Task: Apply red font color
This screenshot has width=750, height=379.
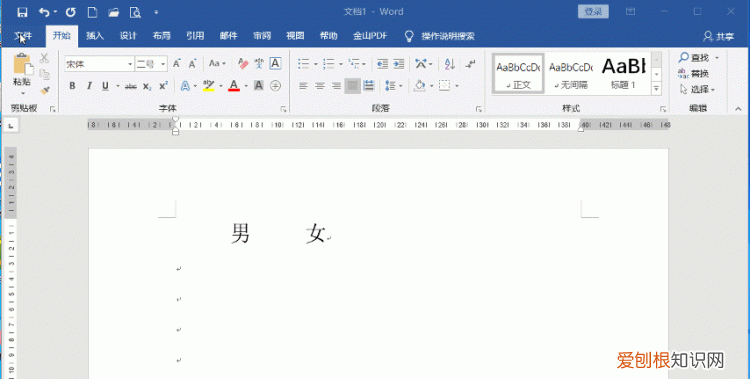Action: [x=233, y=86]
